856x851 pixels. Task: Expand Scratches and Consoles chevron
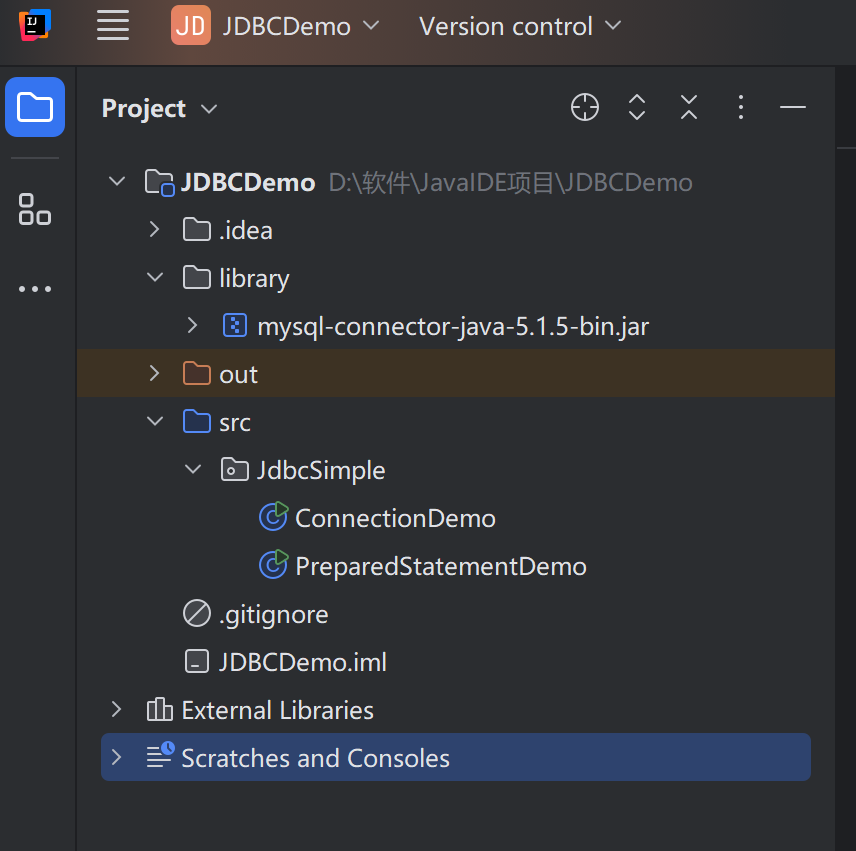116,757
